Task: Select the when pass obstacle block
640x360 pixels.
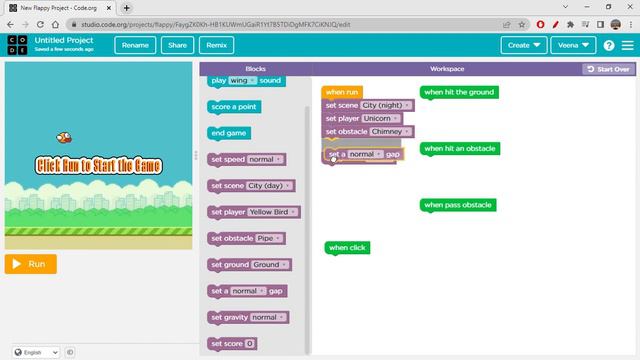Action: coord(458,205)
